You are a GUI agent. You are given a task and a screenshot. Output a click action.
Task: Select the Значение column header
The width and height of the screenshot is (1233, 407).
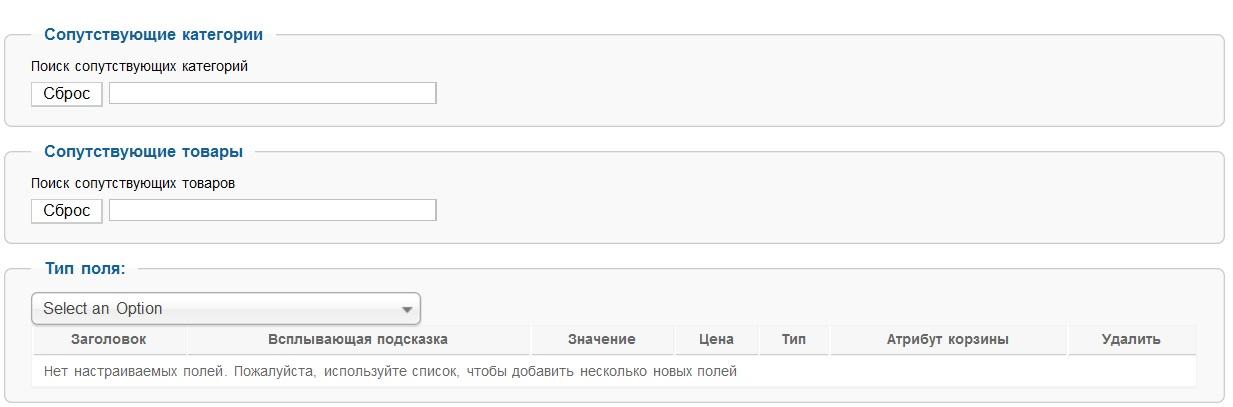pos(602,340)
